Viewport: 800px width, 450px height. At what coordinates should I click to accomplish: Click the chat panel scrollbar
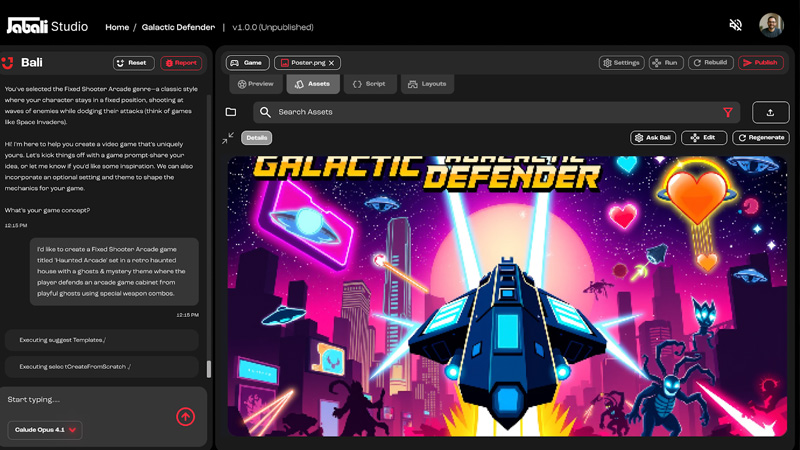pyautogui.click(x=209, y=368)
